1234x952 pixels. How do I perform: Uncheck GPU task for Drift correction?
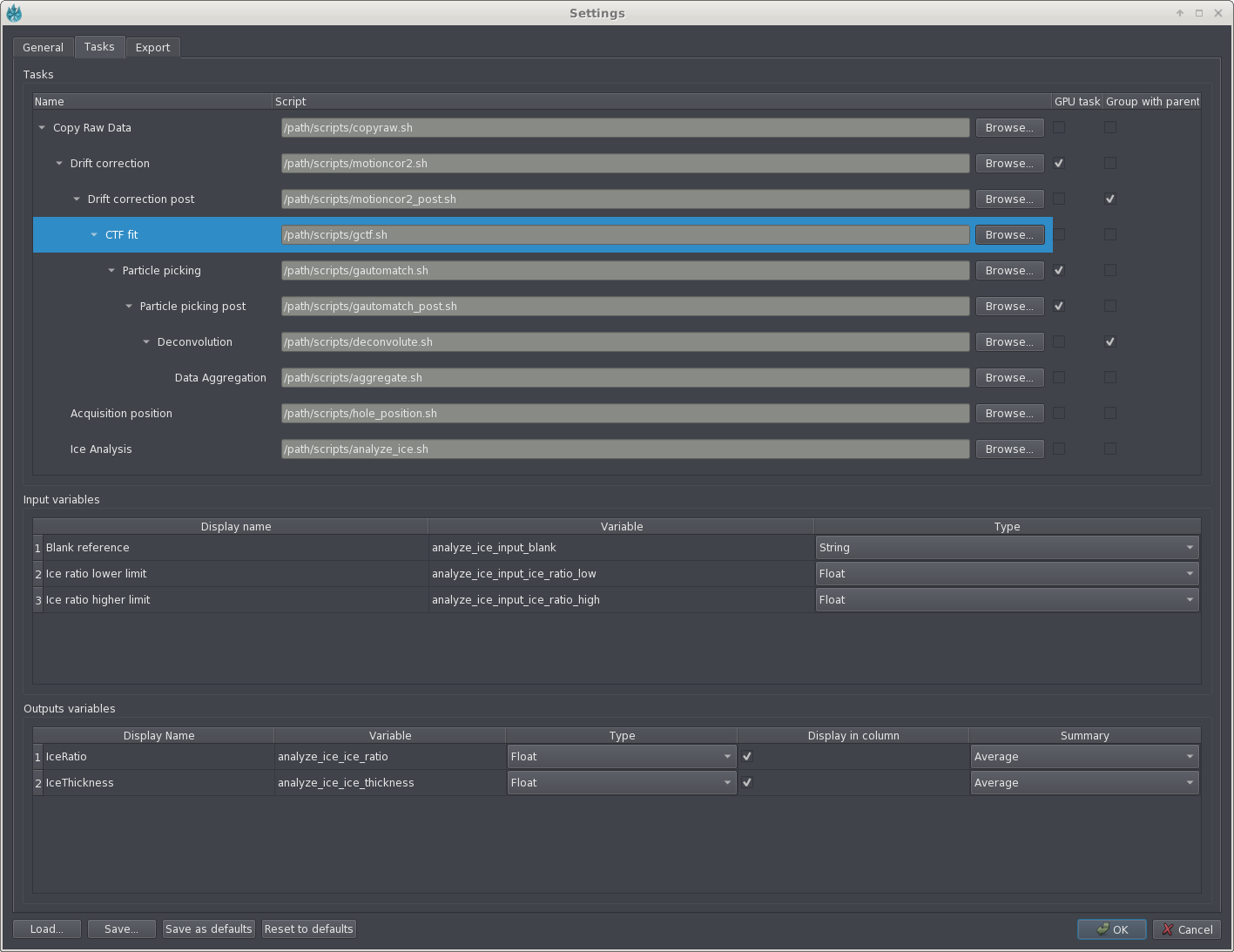tap(1059, 163)
